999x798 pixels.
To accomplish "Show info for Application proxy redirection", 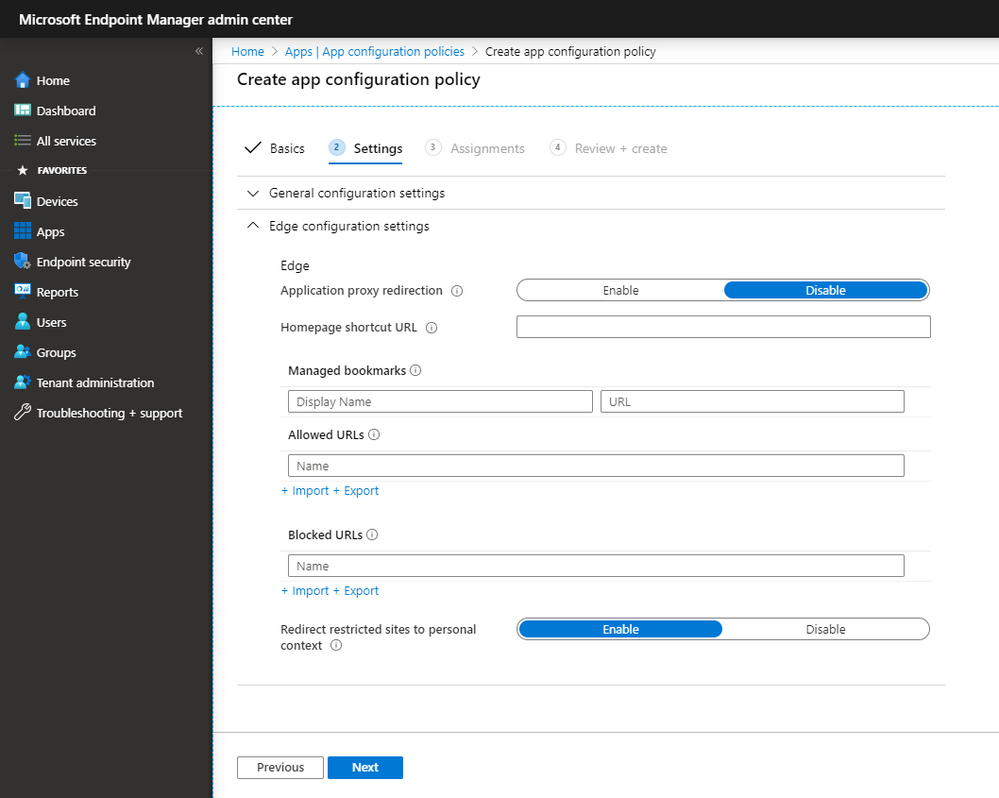I will 457,291.
